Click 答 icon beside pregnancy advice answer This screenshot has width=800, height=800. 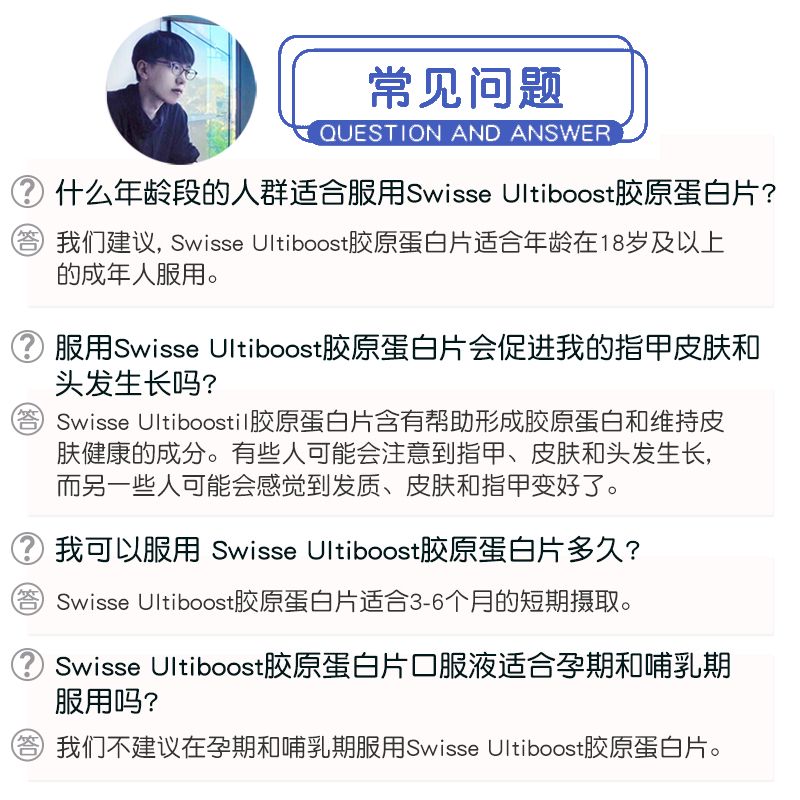tap(28, 745)
